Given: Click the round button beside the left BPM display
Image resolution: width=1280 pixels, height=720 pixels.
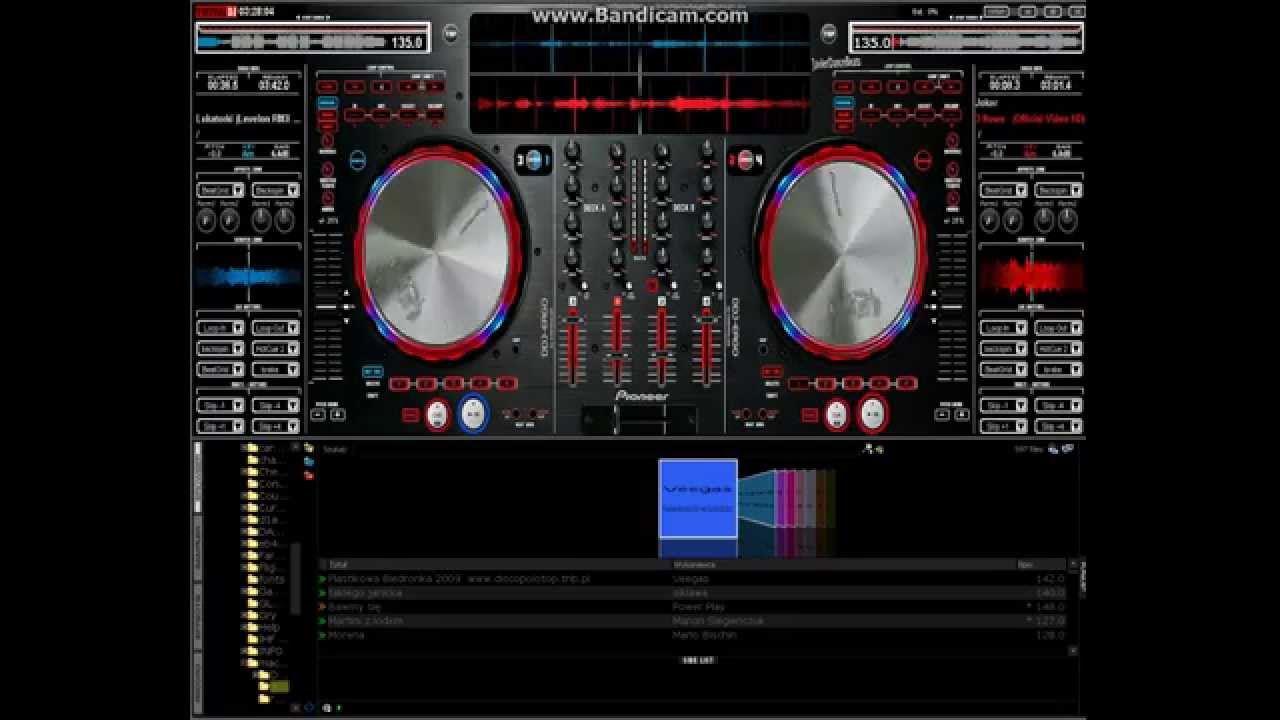Looking at the screenshot, I should 450,34.
